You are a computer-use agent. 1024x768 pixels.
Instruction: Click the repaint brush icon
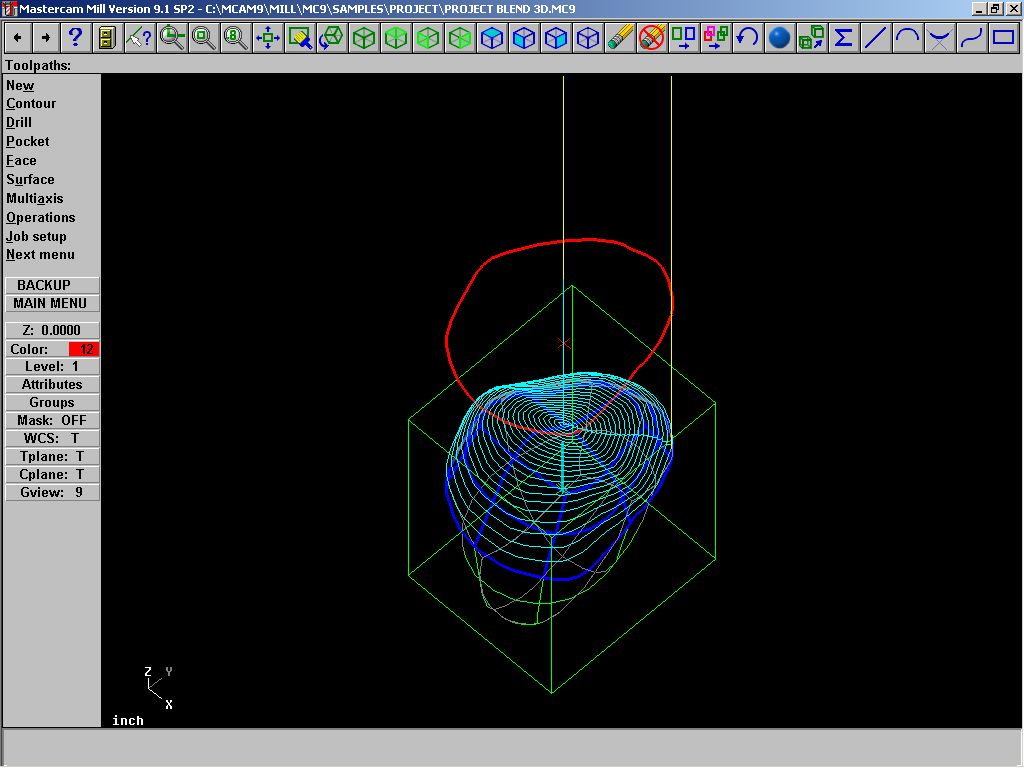point(300,38)
